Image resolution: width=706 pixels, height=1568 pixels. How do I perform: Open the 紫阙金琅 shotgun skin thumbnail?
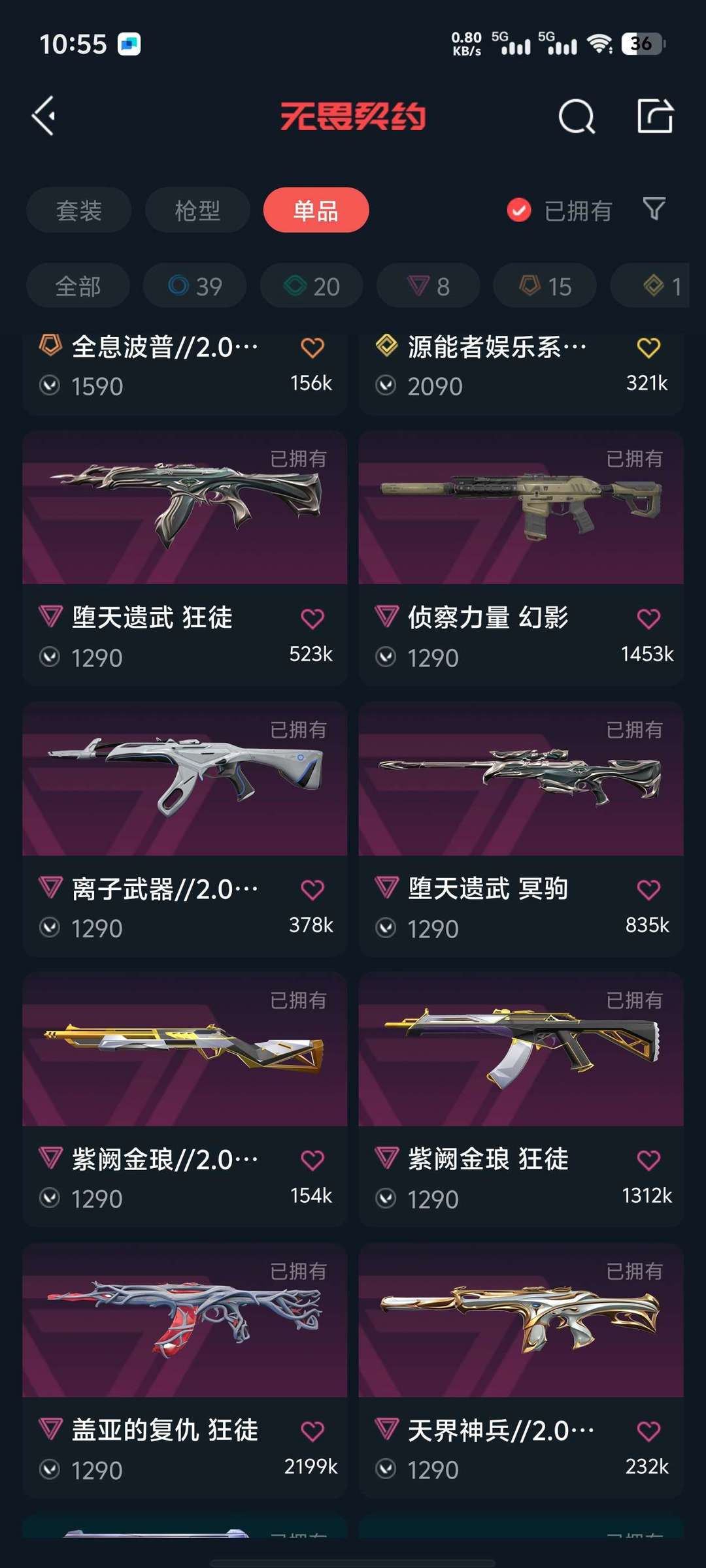185,1049
